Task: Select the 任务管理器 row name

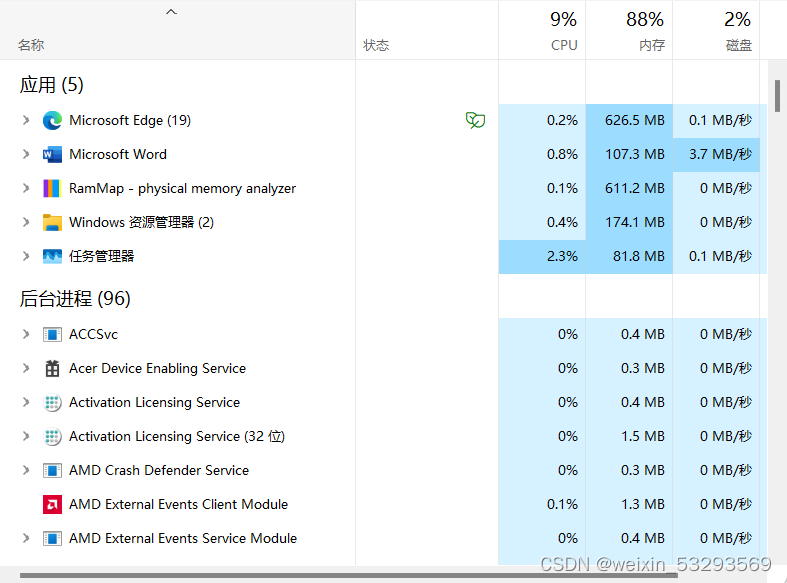Action: [101, 256]
